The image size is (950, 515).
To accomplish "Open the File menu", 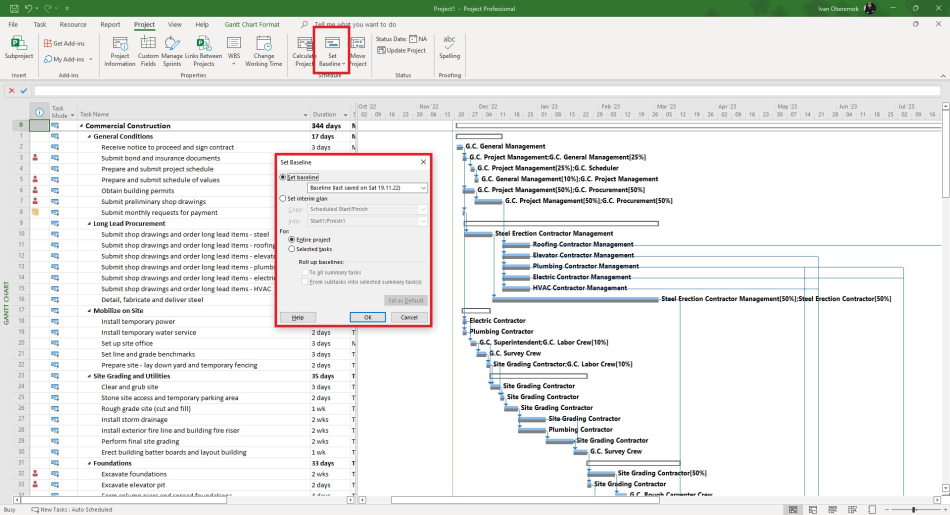I will tap(13, 24).
